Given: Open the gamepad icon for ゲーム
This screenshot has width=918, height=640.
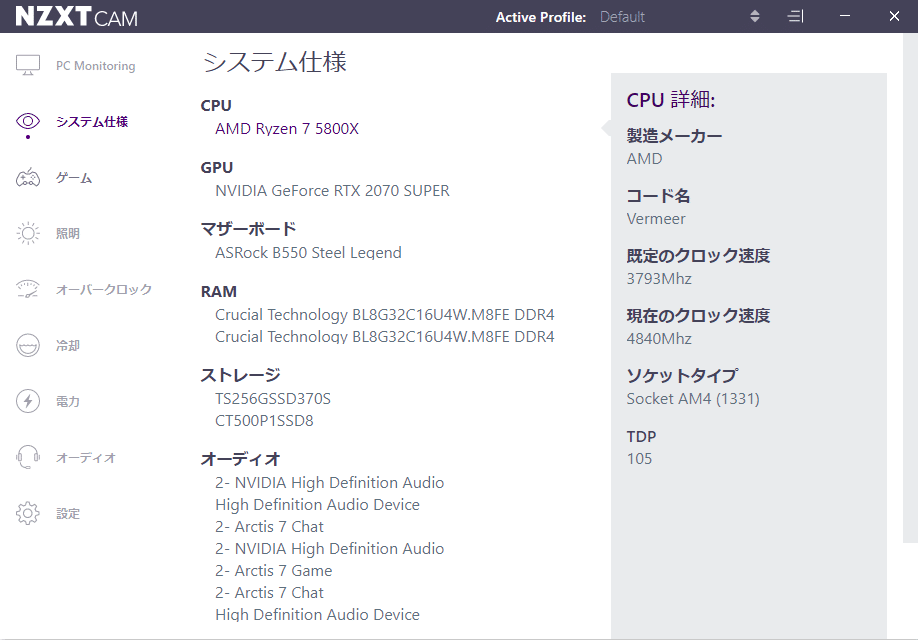Looking at the screenshot, I should (x=28, y=177).
